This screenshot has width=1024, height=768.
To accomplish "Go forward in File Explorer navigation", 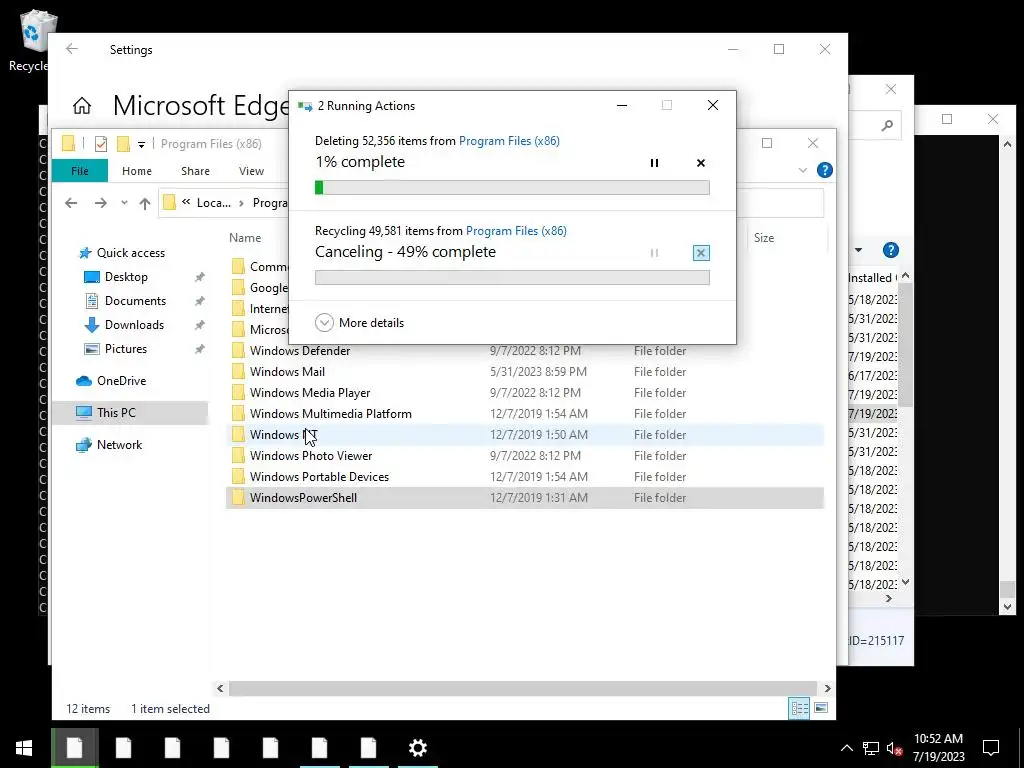I will pyautogui.click(x=100, y=203).
